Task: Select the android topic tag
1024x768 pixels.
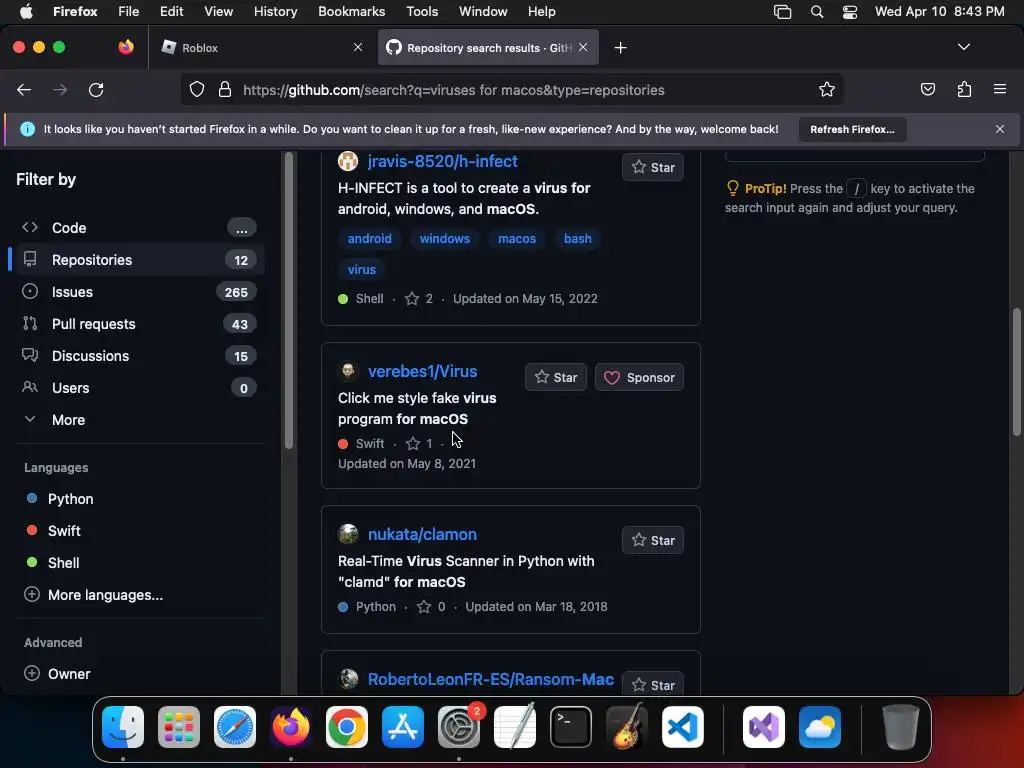Action: (370, 239)
